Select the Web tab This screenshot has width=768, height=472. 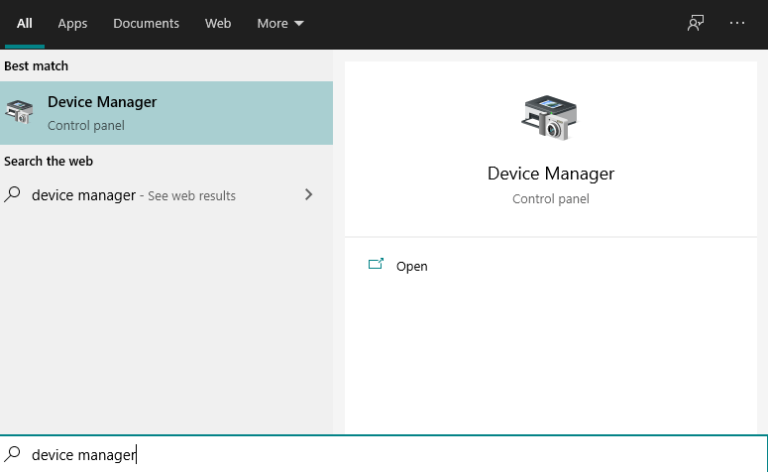pos(218,23)
